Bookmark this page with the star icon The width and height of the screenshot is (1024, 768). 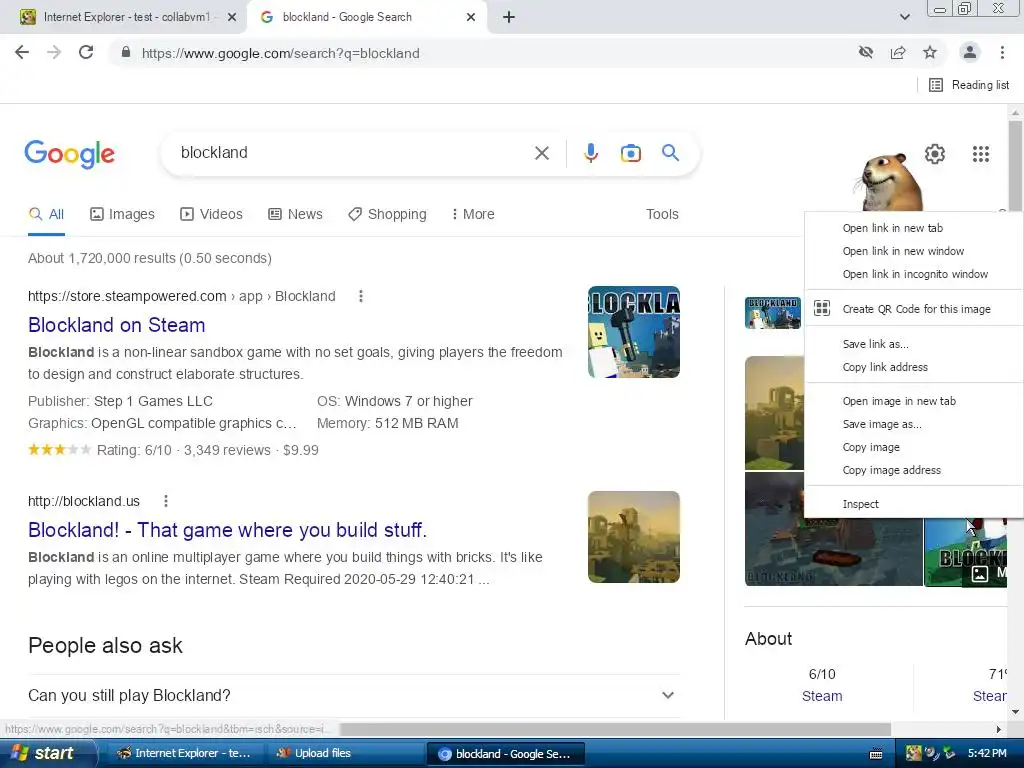coord(930,52)
